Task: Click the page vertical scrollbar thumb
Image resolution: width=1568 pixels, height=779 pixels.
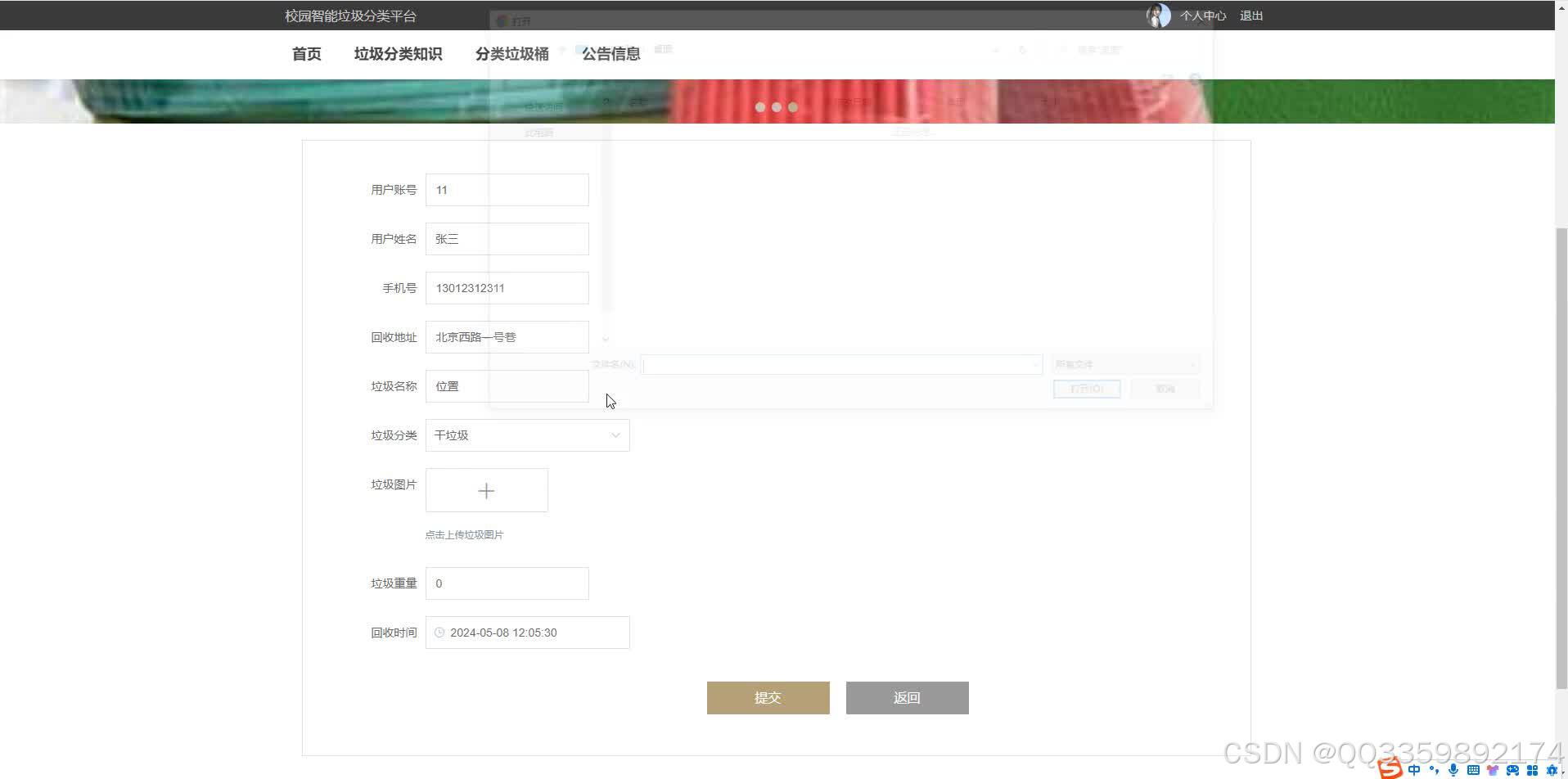Action: [x=1561, y=458]
